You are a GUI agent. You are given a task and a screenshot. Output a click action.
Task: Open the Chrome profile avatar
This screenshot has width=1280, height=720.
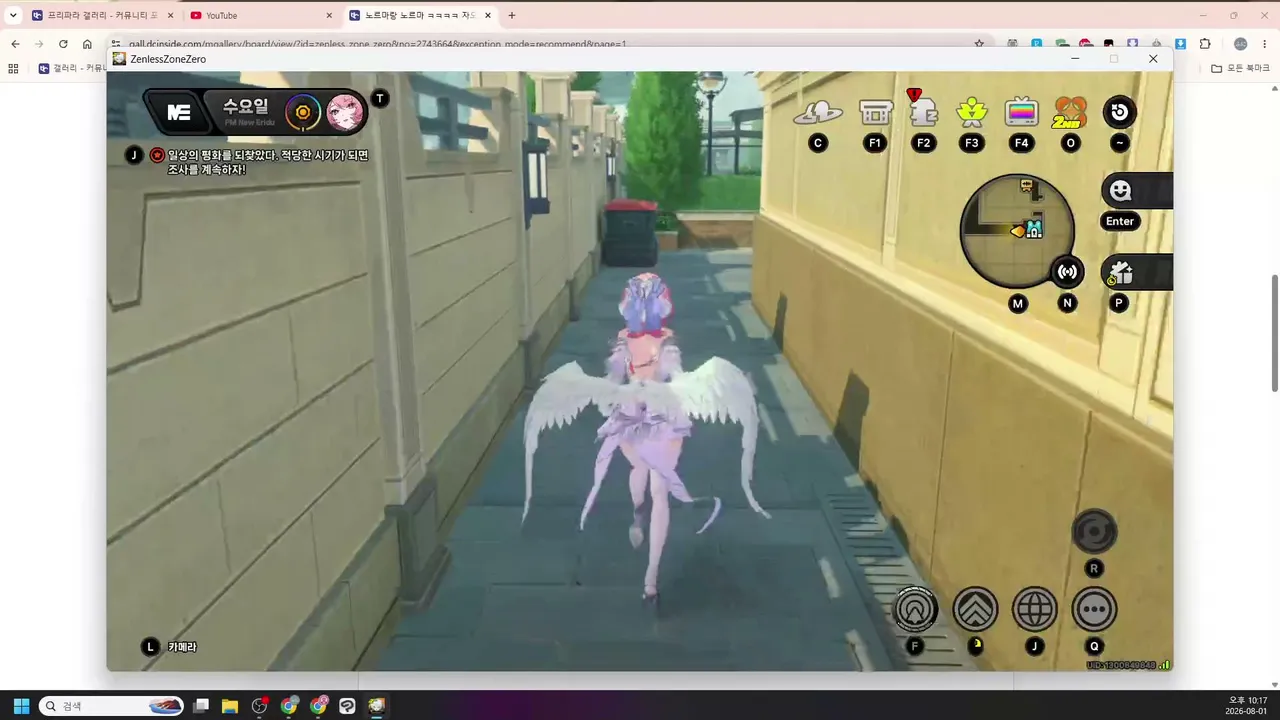click(x=1241, y=44)
